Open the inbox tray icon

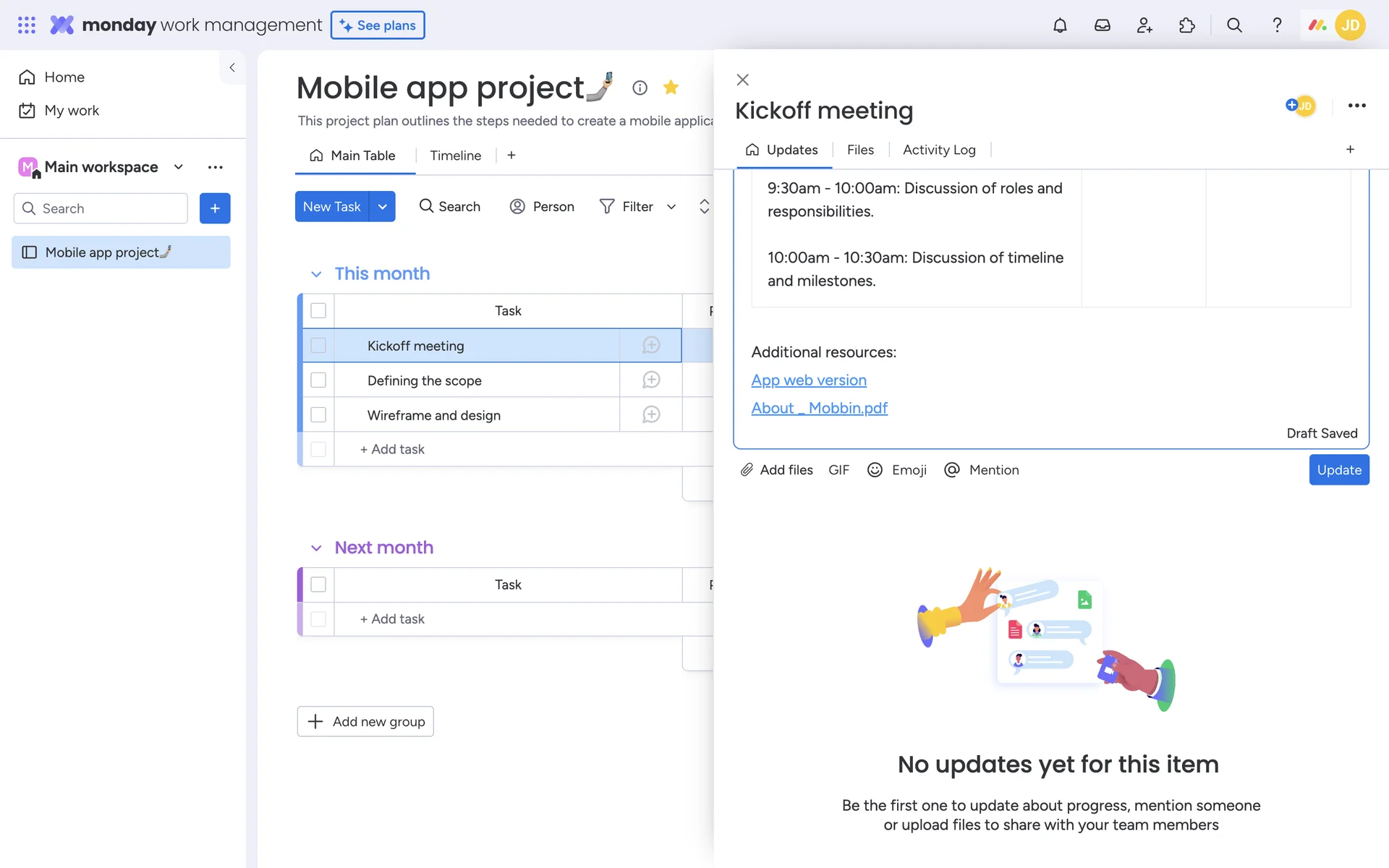pyautogui.click(x=1102, y=25)
